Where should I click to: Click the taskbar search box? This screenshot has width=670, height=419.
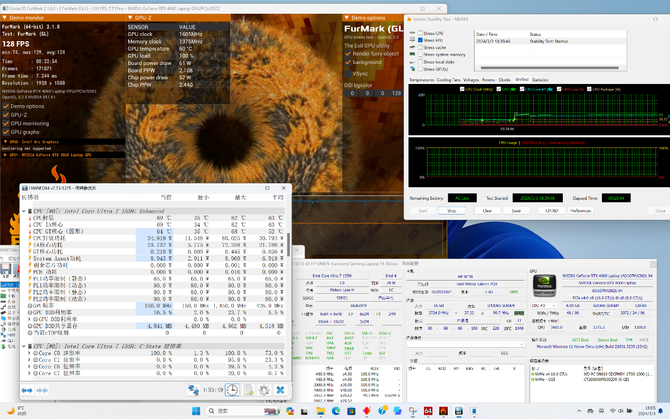coord(241,411)
